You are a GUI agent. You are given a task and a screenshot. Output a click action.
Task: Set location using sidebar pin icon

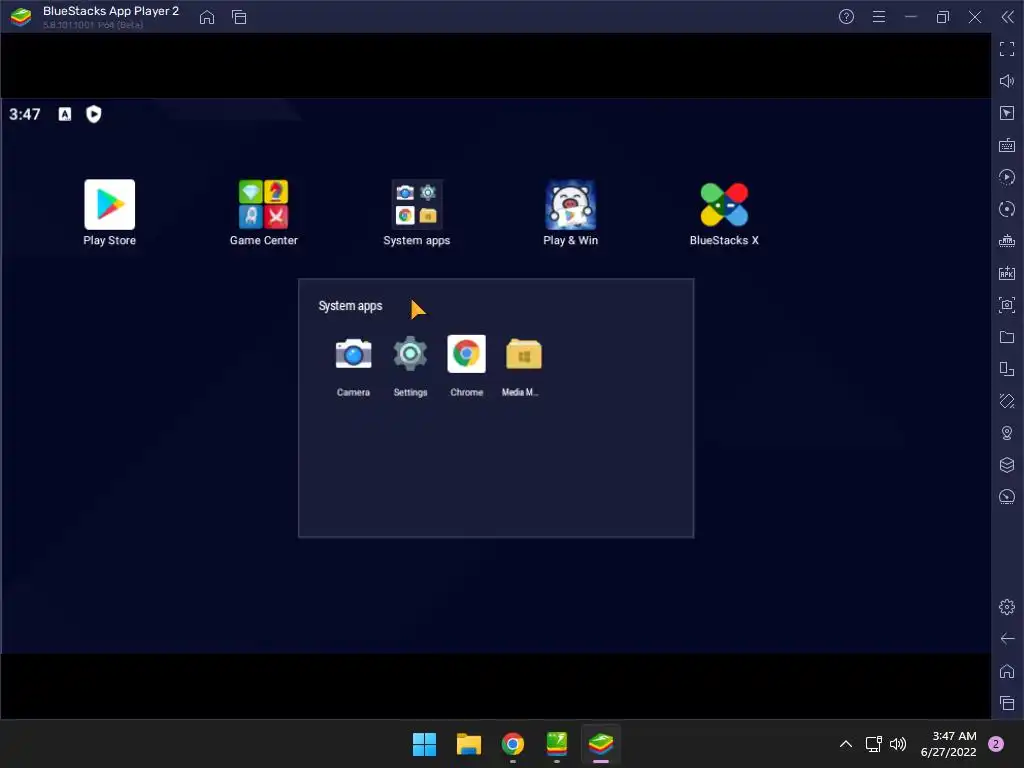click(1007, 433)
